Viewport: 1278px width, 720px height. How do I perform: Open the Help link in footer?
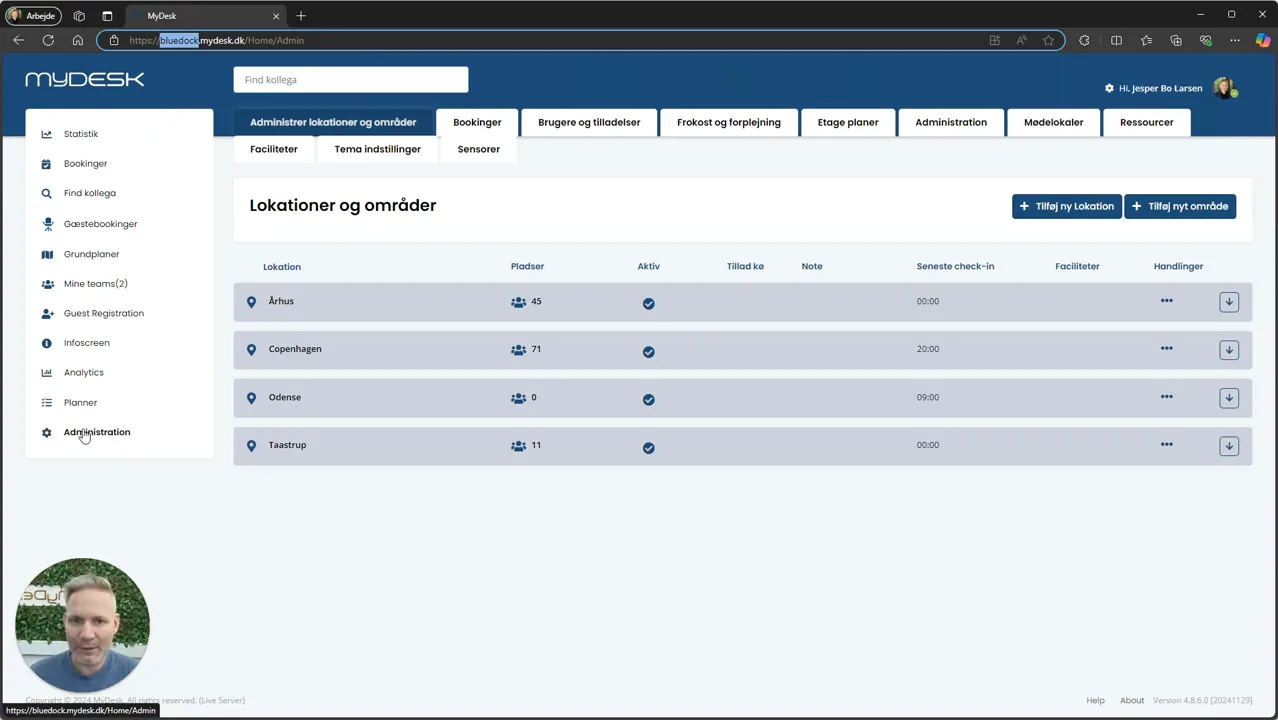(1095, 700)
